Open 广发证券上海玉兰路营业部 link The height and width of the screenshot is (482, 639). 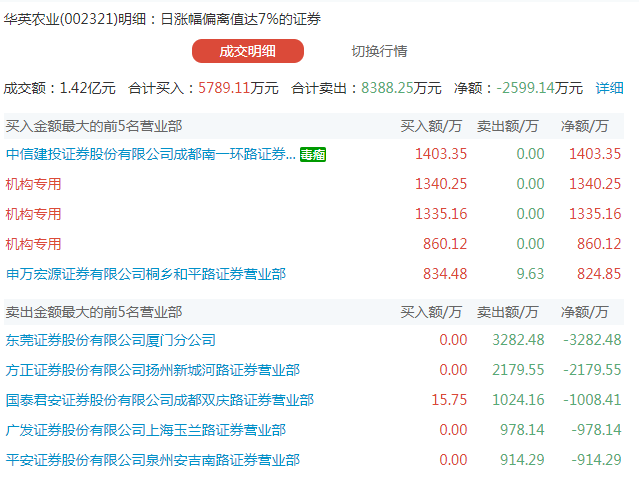coord(146,430)
